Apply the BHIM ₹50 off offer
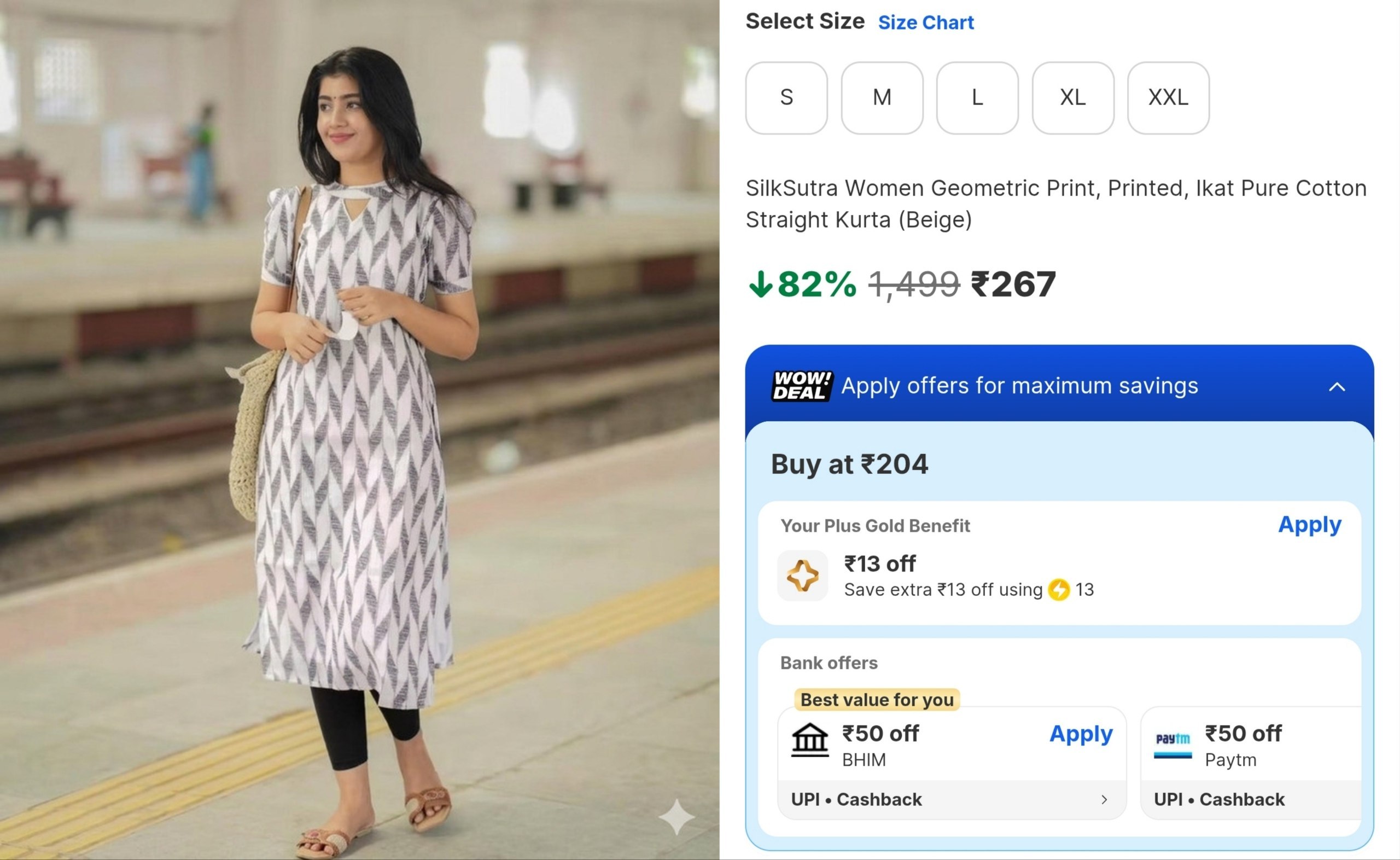This screenshot has width=1400, height=860. [1081, 734]
